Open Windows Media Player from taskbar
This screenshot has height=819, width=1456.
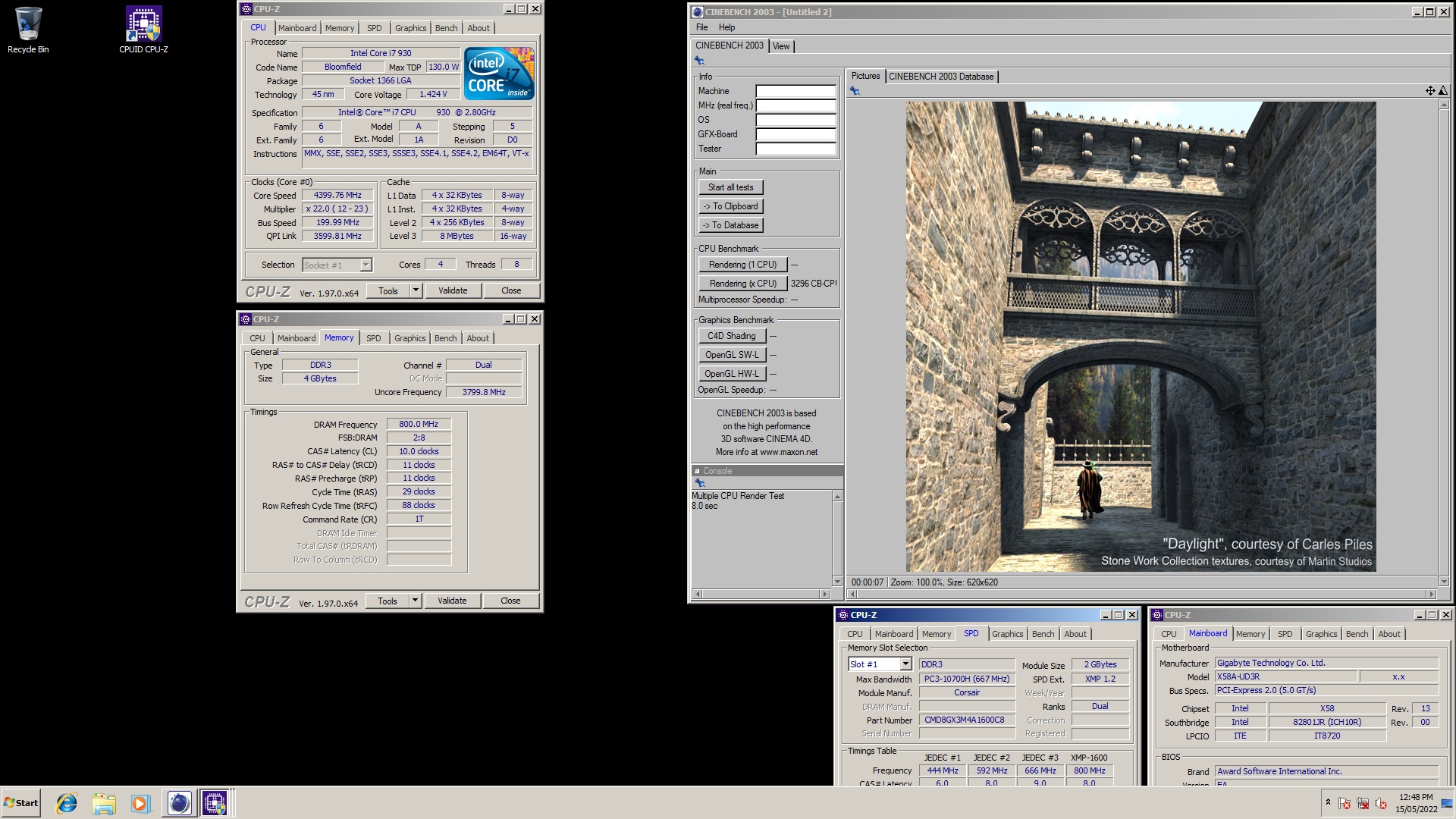[140, 803]
